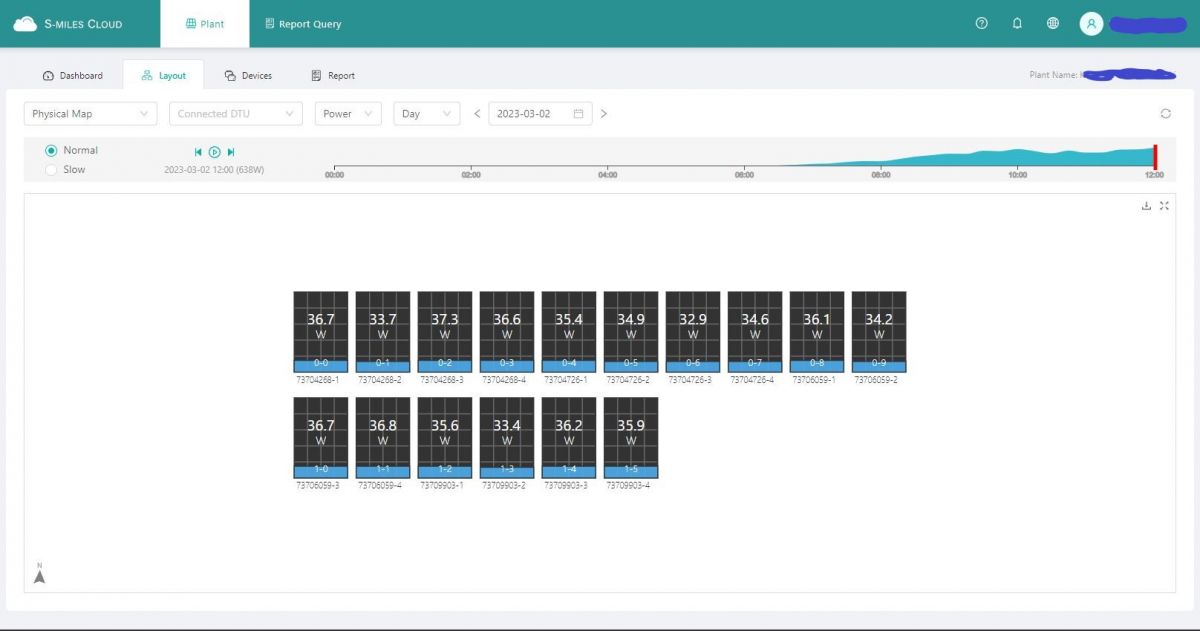Screen dimensions: 1200x631
Task: Select solar panel 1-5 showing 35.9 W
Action: (631, 438)
